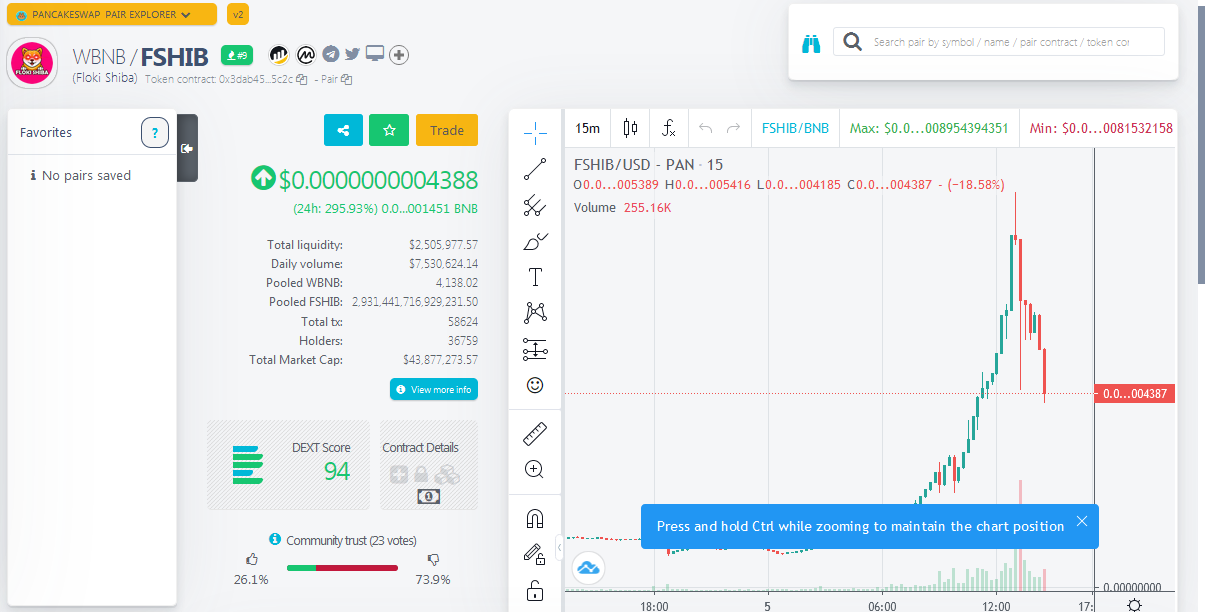1205x612 pixels.
Task: Click the Floki Shiba token logo
Action: click(x=33, y=63)
